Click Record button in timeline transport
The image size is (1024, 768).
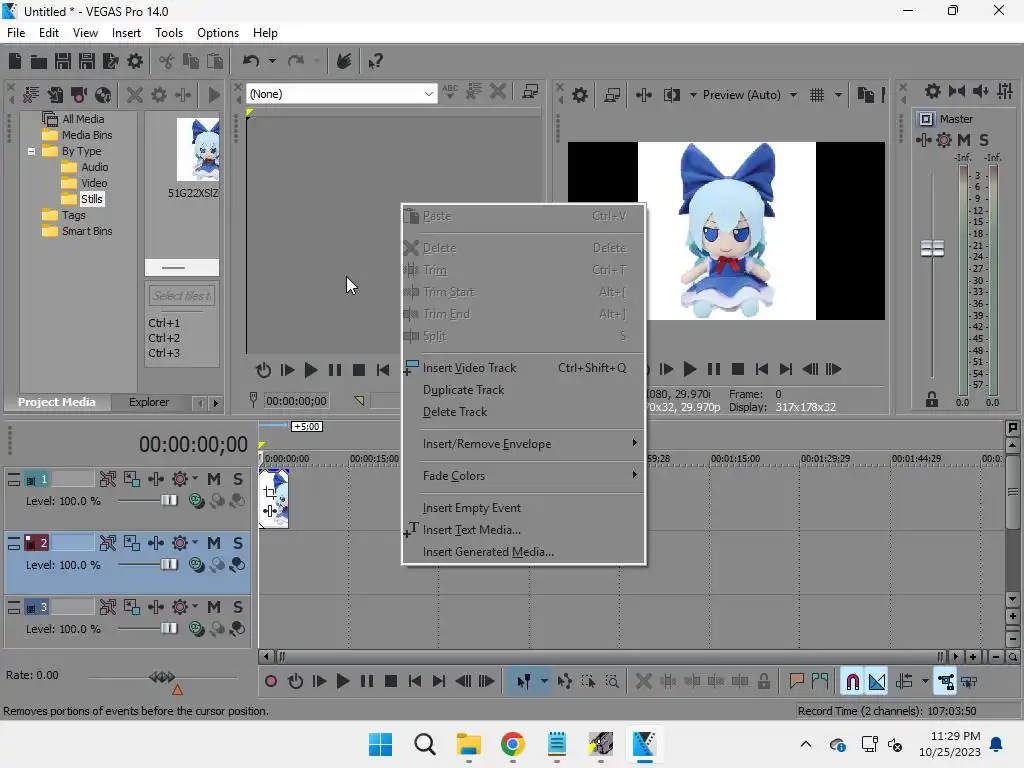point(270,682)
